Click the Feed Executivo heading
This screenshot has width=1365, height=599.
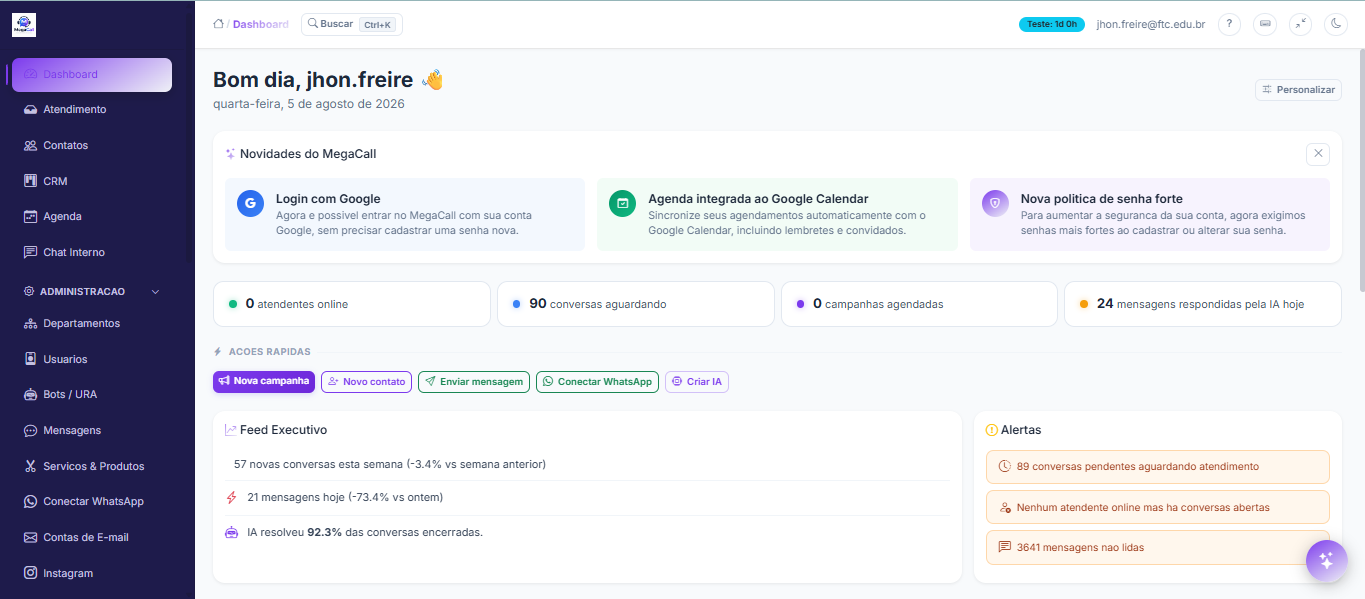[283, 430]
